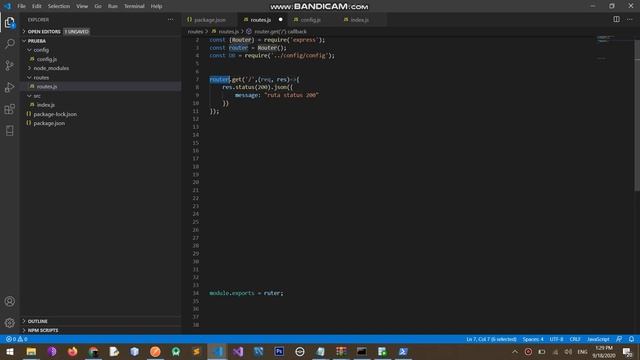The image size is (640, 360).
Task: Click the split editor icon
Action: click(x=616, y=19)
